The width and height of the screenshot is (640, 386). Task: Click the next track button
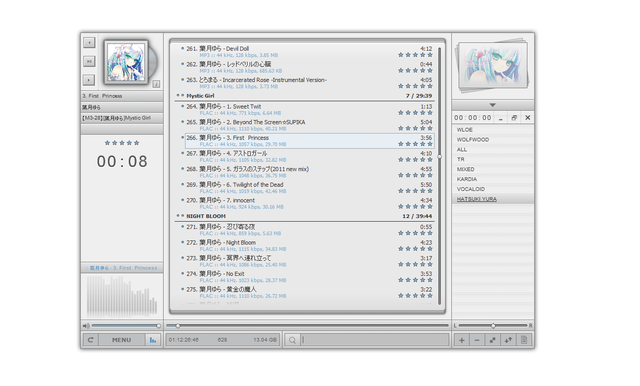(89, 80)
